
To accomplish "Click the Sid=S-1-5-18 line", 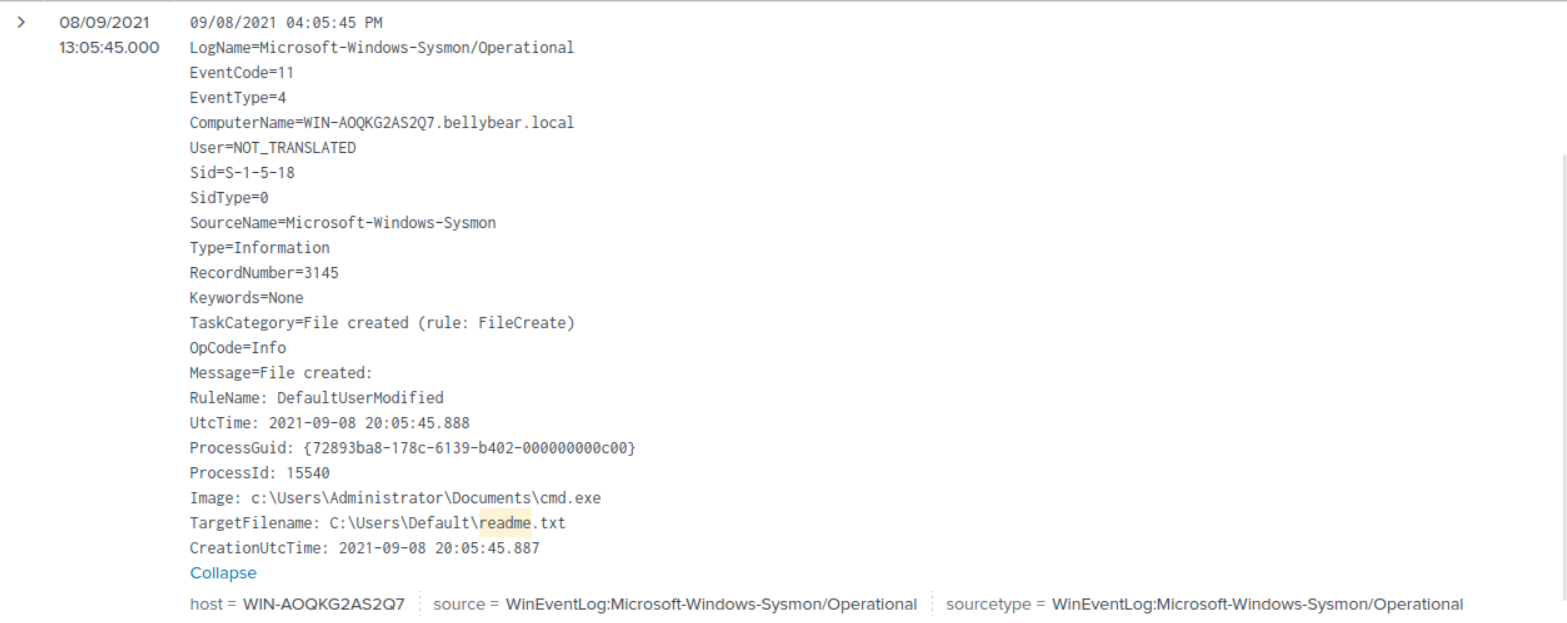I will pos(242,173).
